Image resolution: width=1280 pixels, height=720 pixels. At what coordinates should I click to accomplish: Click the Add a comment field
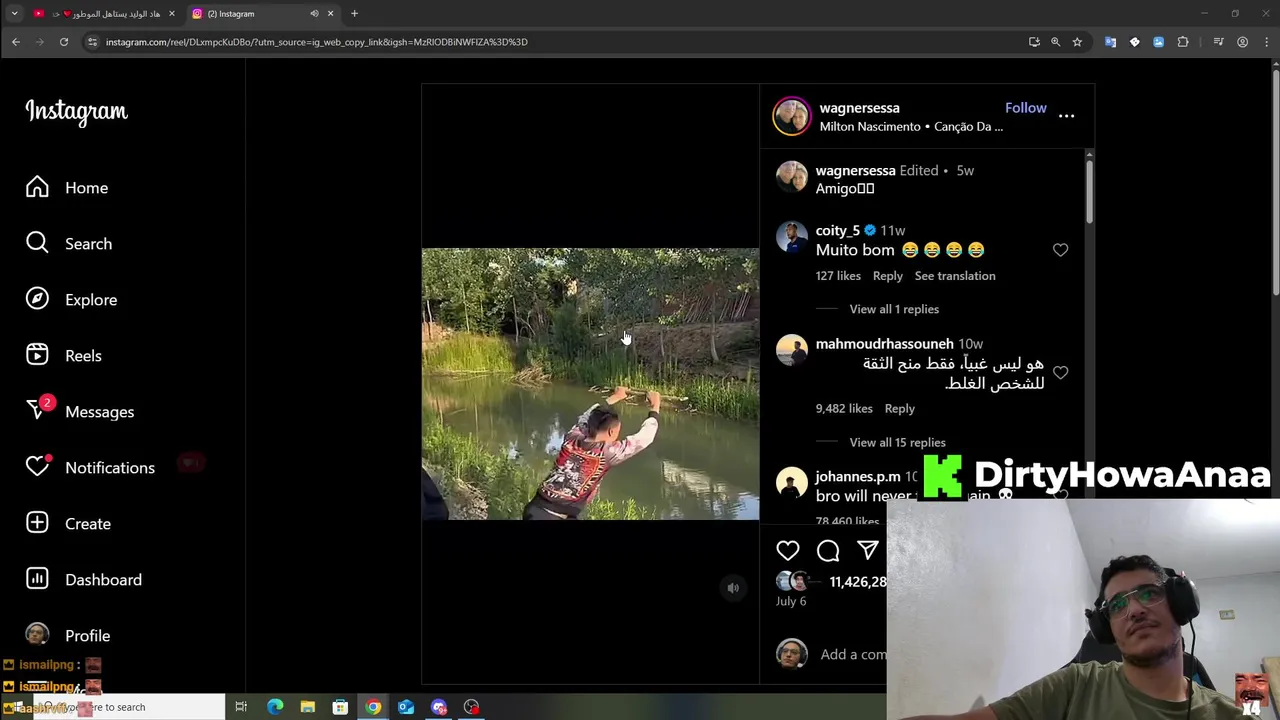tap(853, 654)
